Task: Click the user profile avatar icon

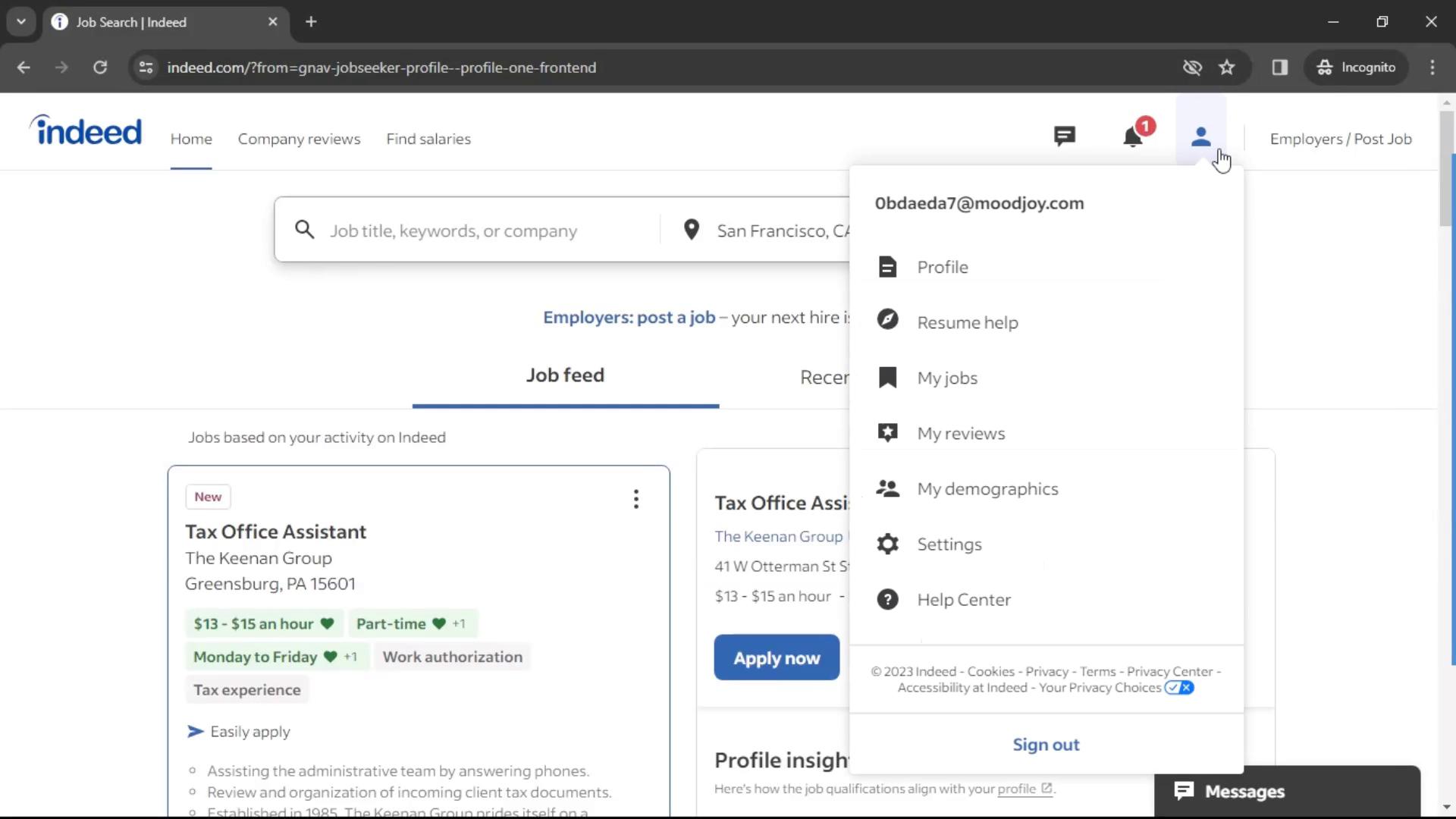Action: (x=1201, y=138)
